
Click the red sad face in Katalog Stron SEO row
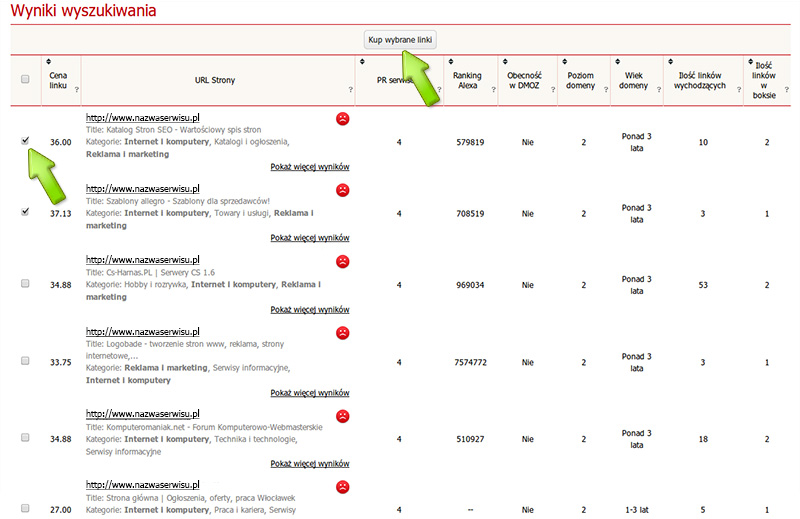click(343, 118)
